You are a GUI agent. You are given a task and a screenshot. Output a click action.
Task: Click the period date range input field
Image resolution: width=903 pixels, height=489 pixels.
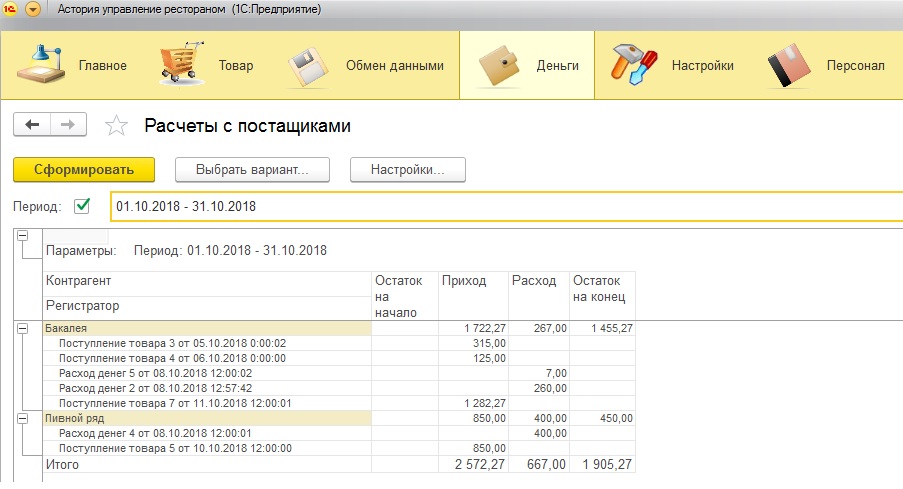tap(500, 207)
